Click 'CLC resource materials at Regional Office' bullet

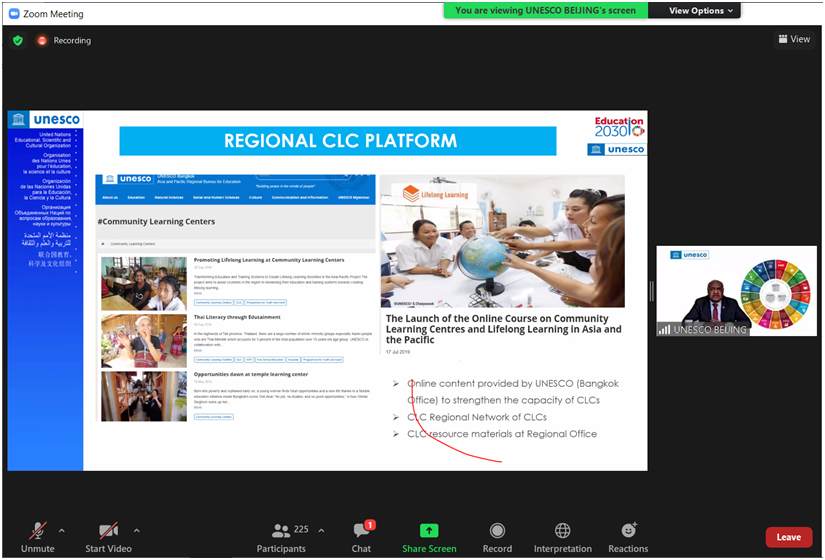pyautogui.click(x=502, y=434)
